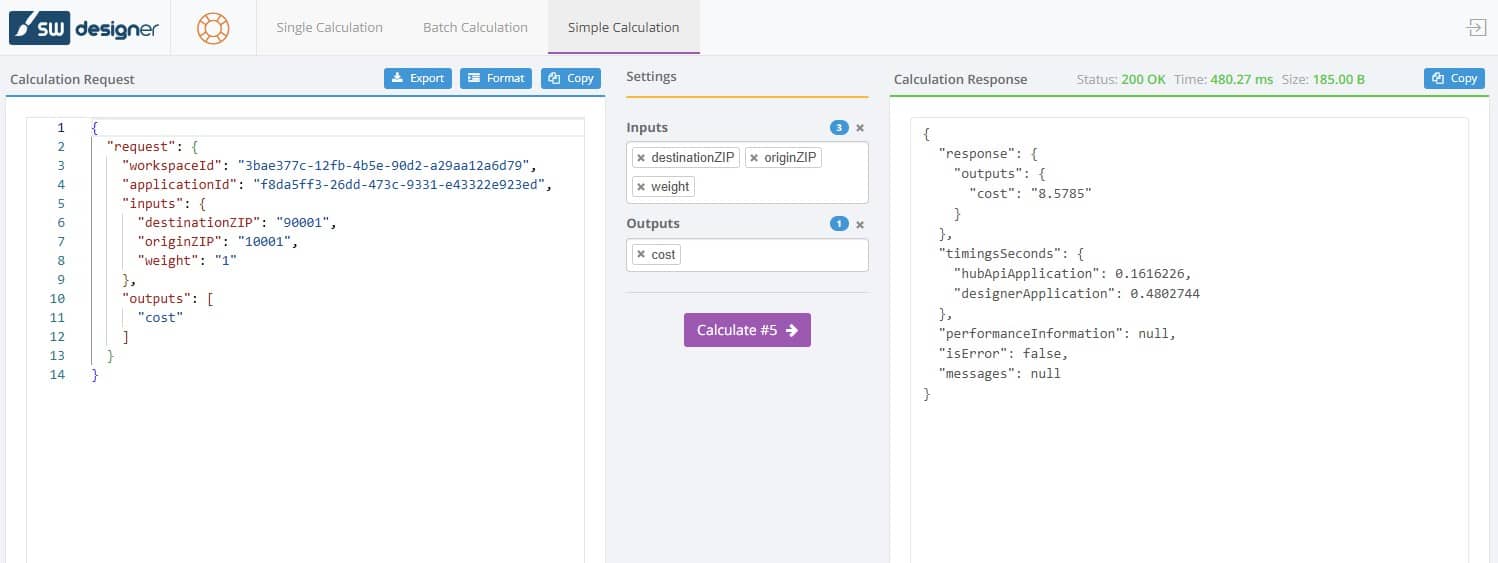Click the logout icon at top right
This screenshot has width=1498, height=563.
pyautogui.click(x=1476, y=28)
